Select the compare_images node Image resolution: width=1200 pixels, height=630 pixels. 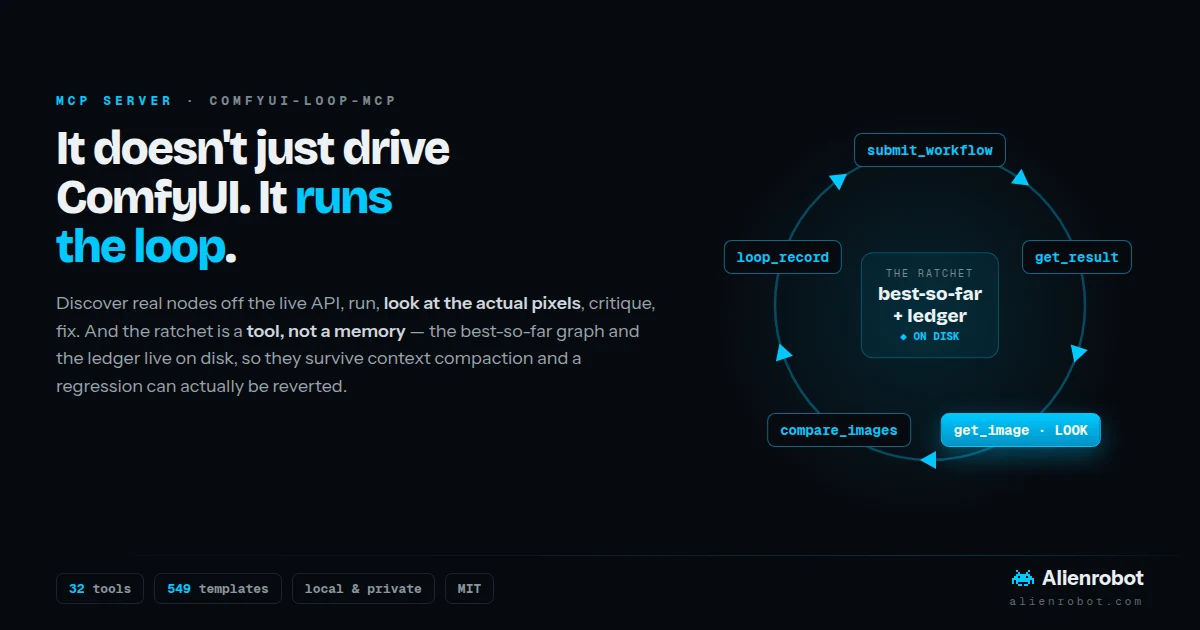pyautogui.click(x=839, y=430)
